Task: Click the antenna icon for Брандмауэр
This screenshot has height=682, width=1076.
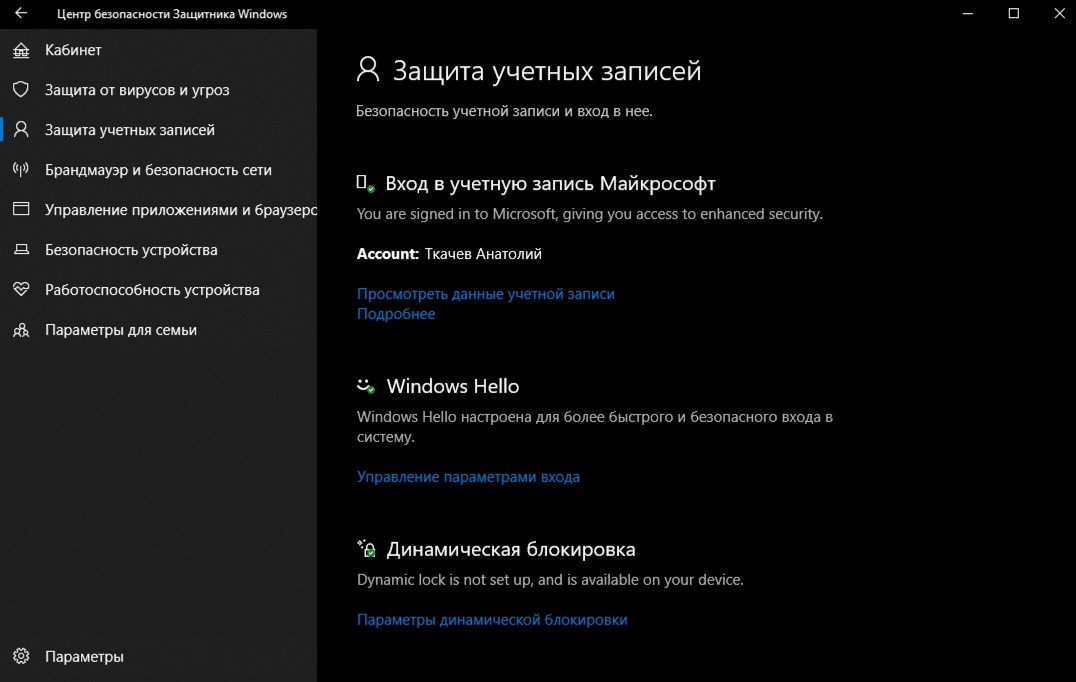Action: (21, 169)
